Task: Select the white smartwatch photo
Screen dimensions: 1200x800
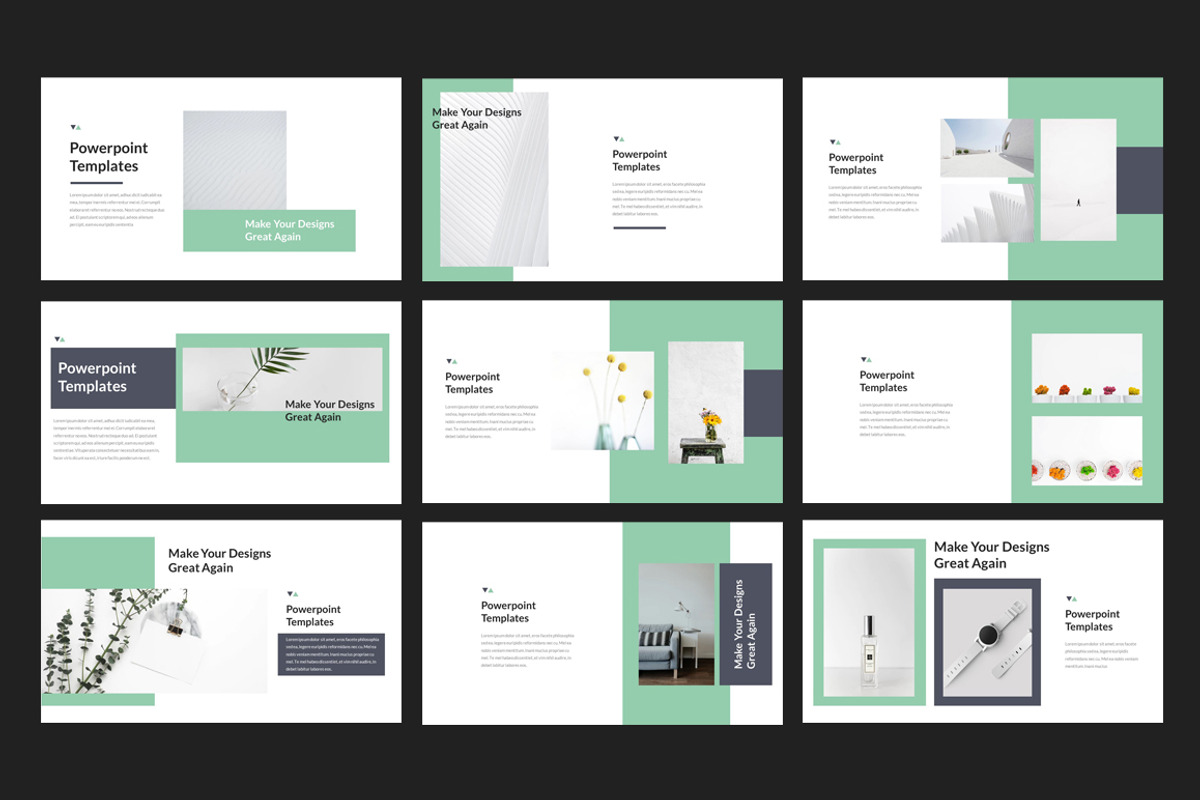Action: pos(987,640)
